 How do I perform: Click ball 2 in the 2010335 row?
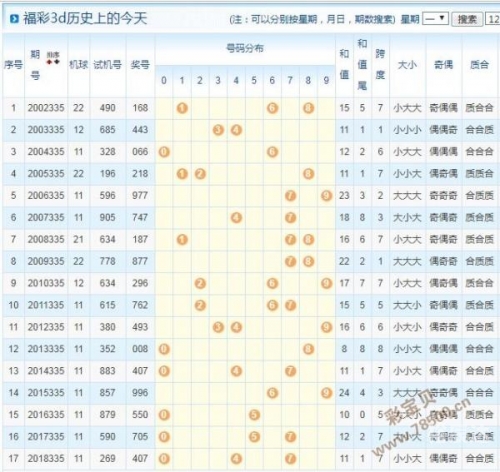200,283
